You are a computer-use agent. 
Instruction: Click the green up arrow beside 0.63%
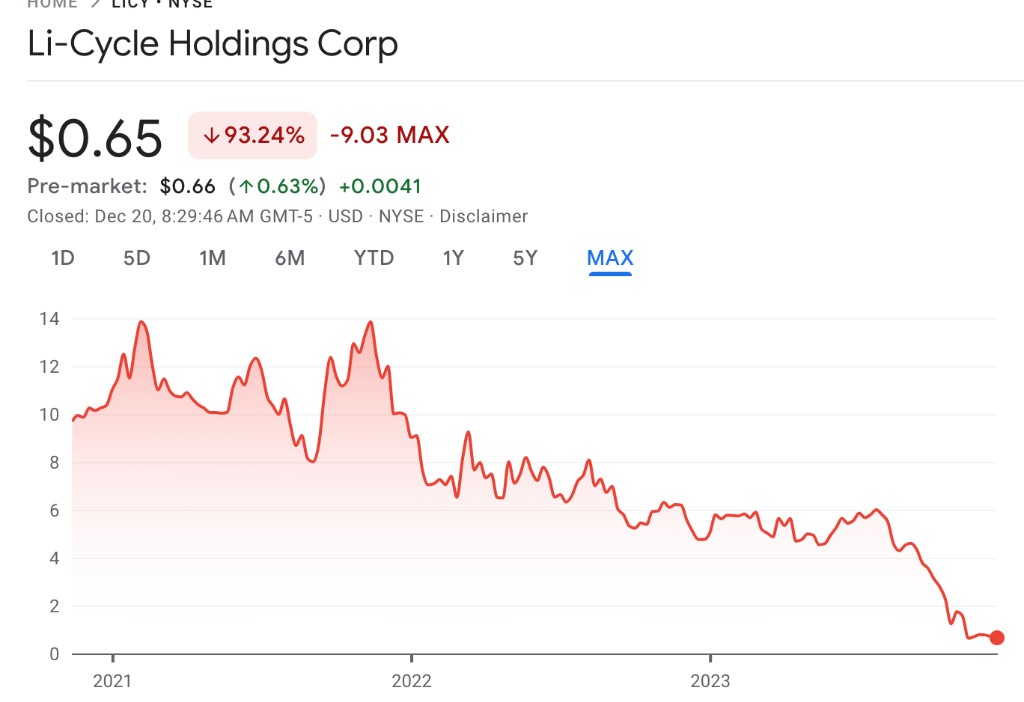(x=245, y=186)
